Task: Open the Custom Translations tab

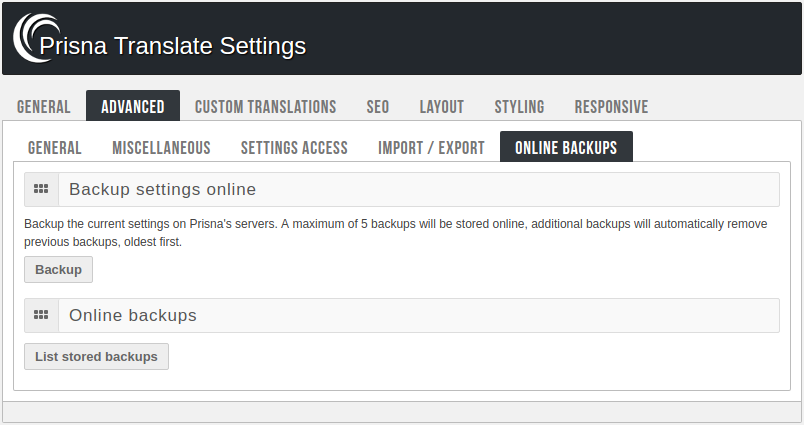Action: coord(265,107)
